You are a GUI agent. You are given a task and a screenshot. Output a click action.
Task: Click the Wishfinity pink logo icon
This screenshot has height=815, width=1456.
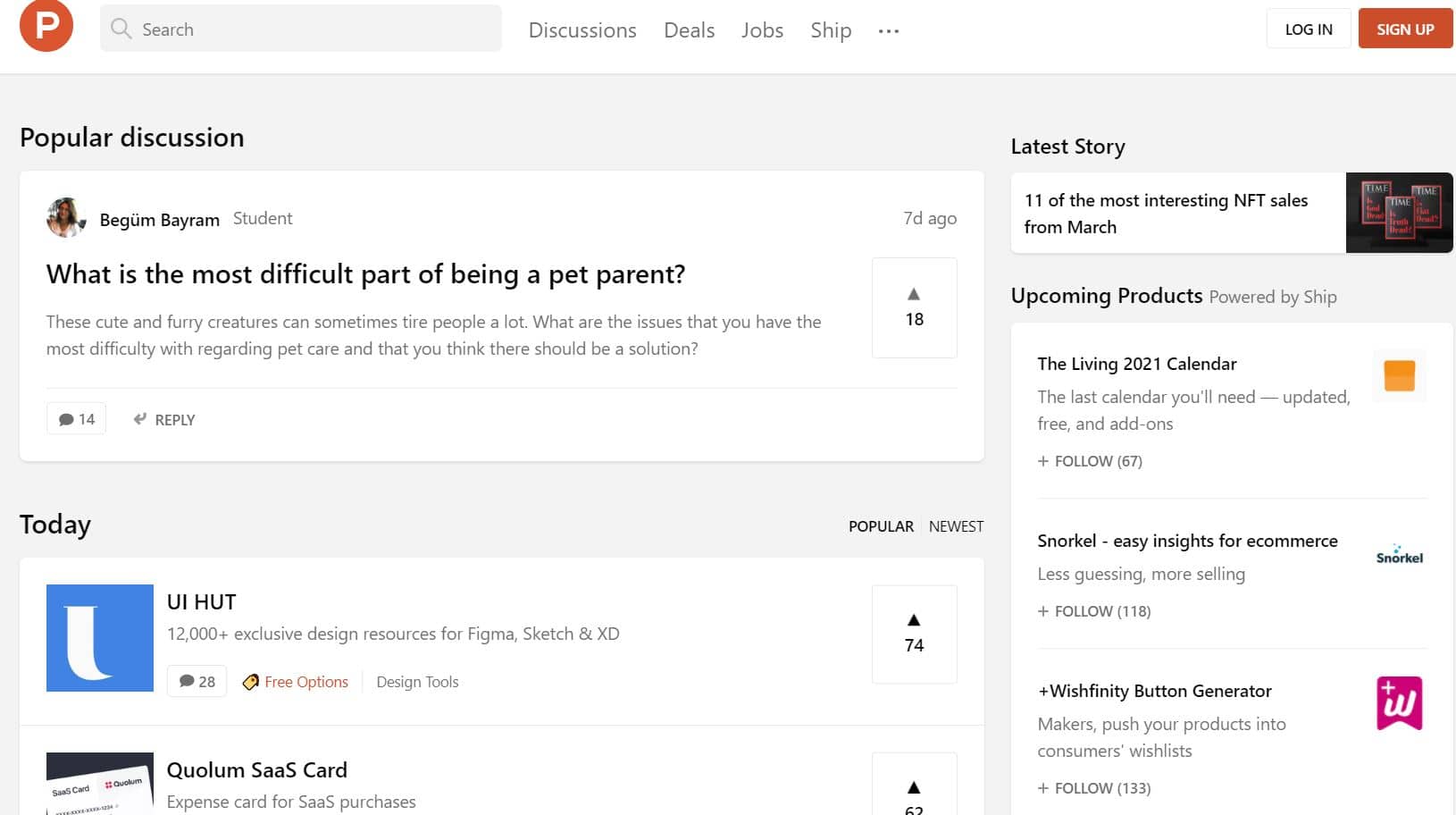click(1399, 703)
